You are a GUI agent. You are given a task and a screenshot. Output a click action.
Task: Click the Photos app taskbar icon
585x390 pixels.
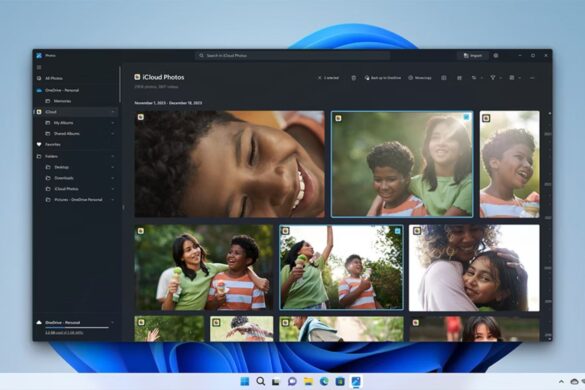tap(356, 381)
